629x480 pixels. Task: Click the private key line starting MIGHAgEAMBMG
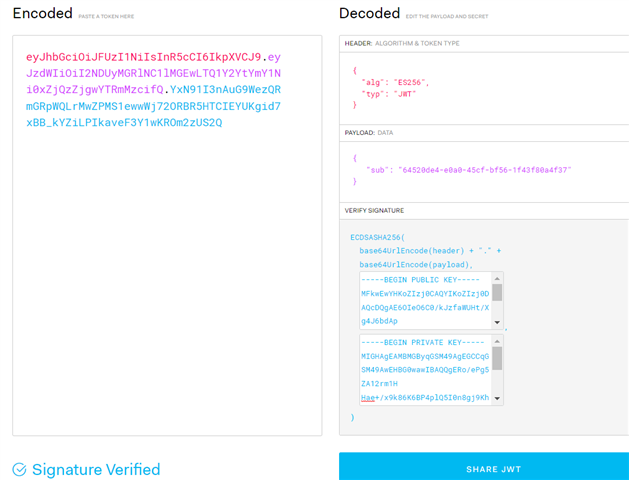(425, 356)
